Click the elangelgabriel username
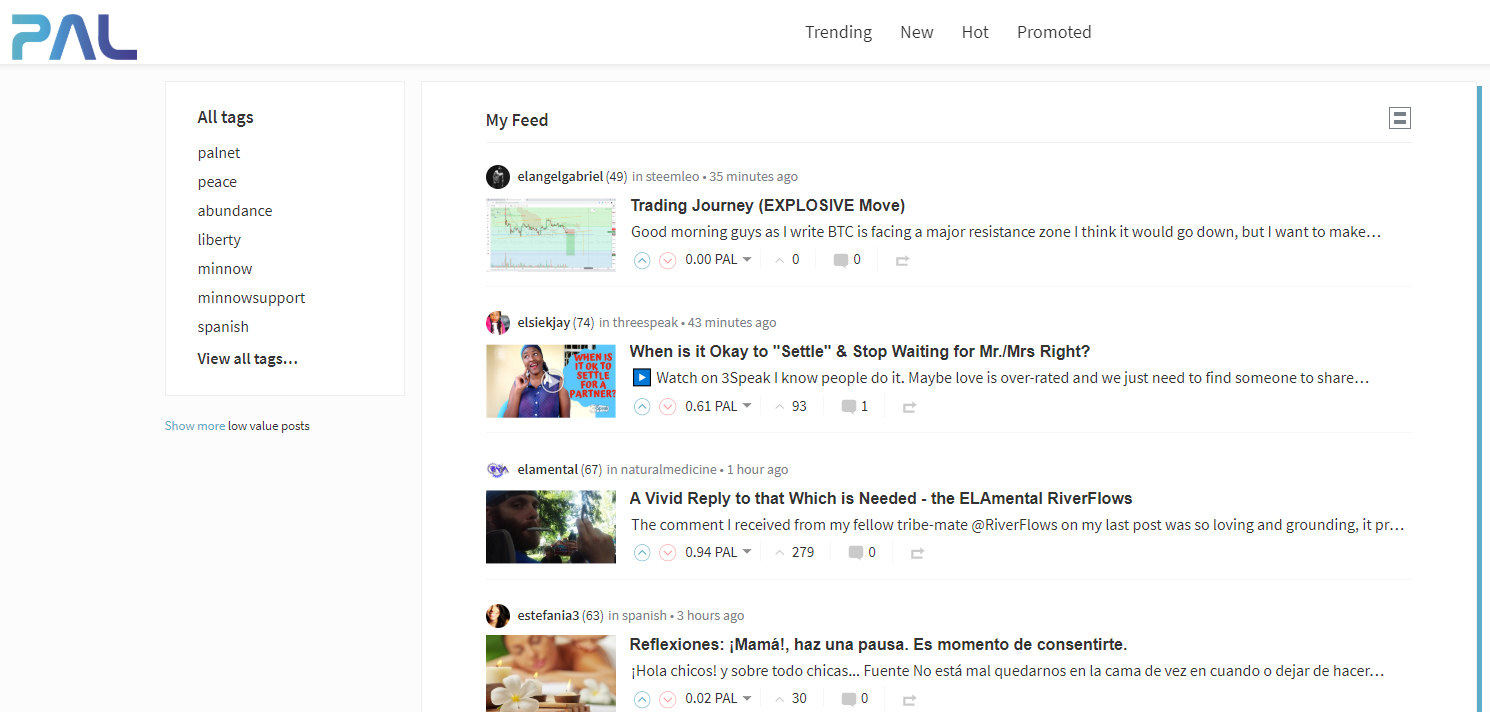This screenshot has width=1490, height=712. click(560, 177)
